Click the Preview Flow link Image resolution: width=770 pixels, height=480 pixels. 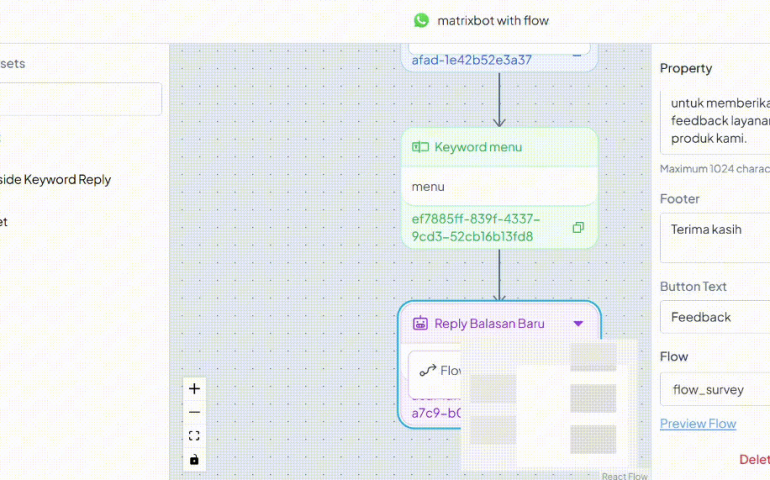(x=697, y=424)
